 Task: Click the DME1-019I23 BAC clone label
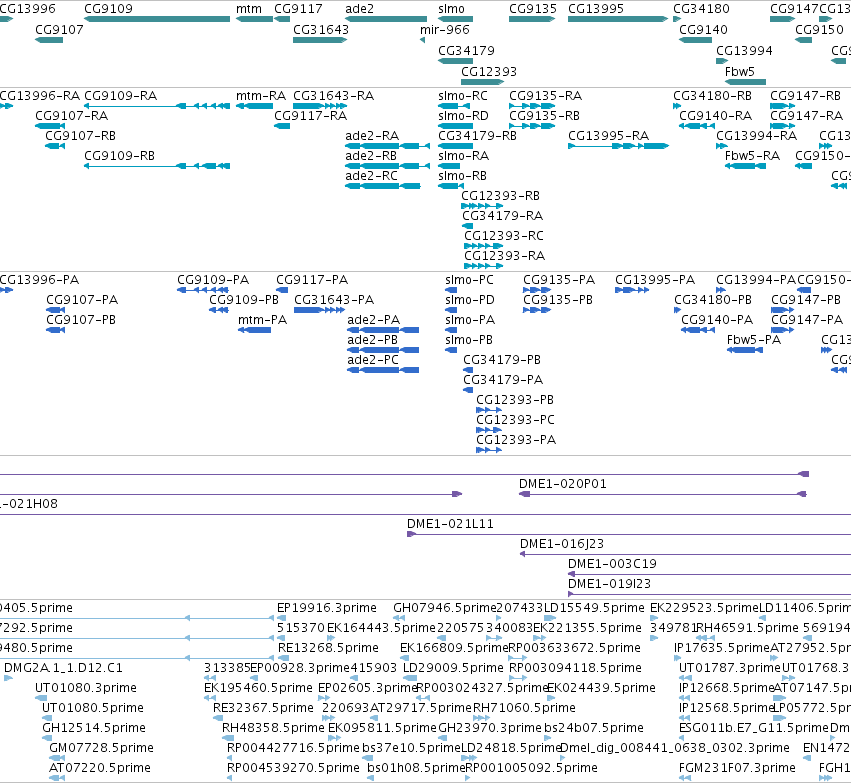pos(609,584)
